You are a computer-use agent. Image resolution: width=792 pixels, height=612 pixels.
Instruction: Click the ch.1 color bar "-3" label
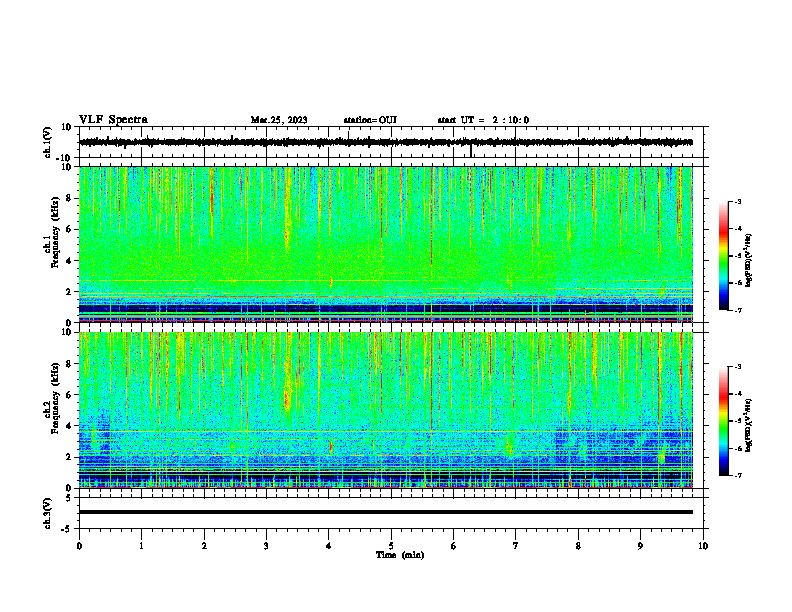[x=737, y=201]
